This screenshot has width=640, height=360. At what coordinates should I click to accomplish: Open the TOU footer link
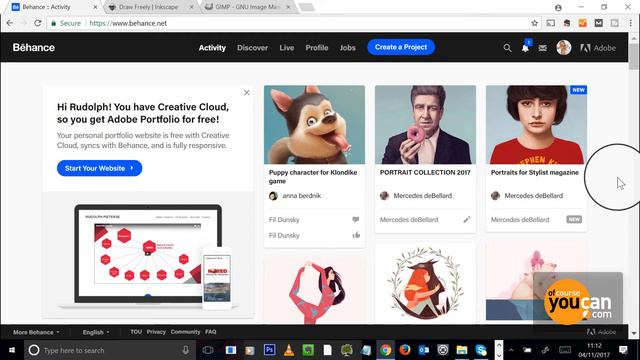[136, 332]
